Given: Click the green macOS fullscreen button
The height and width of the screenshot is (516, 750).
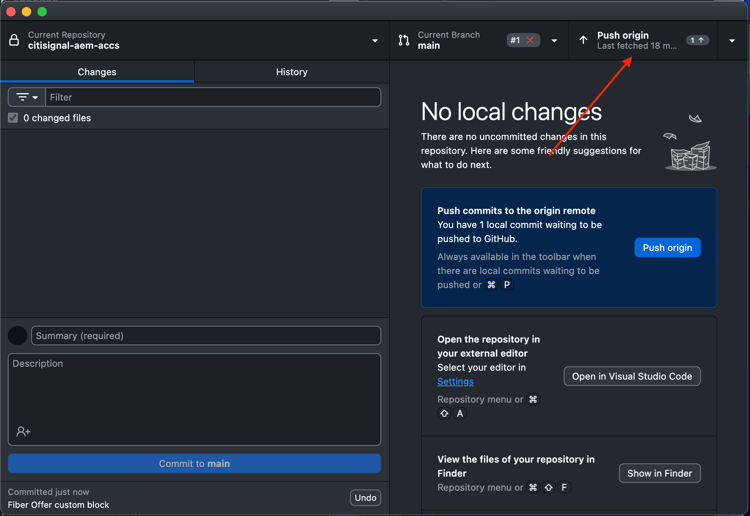Looking at the screenshot, I should click(x=42, y=11).
